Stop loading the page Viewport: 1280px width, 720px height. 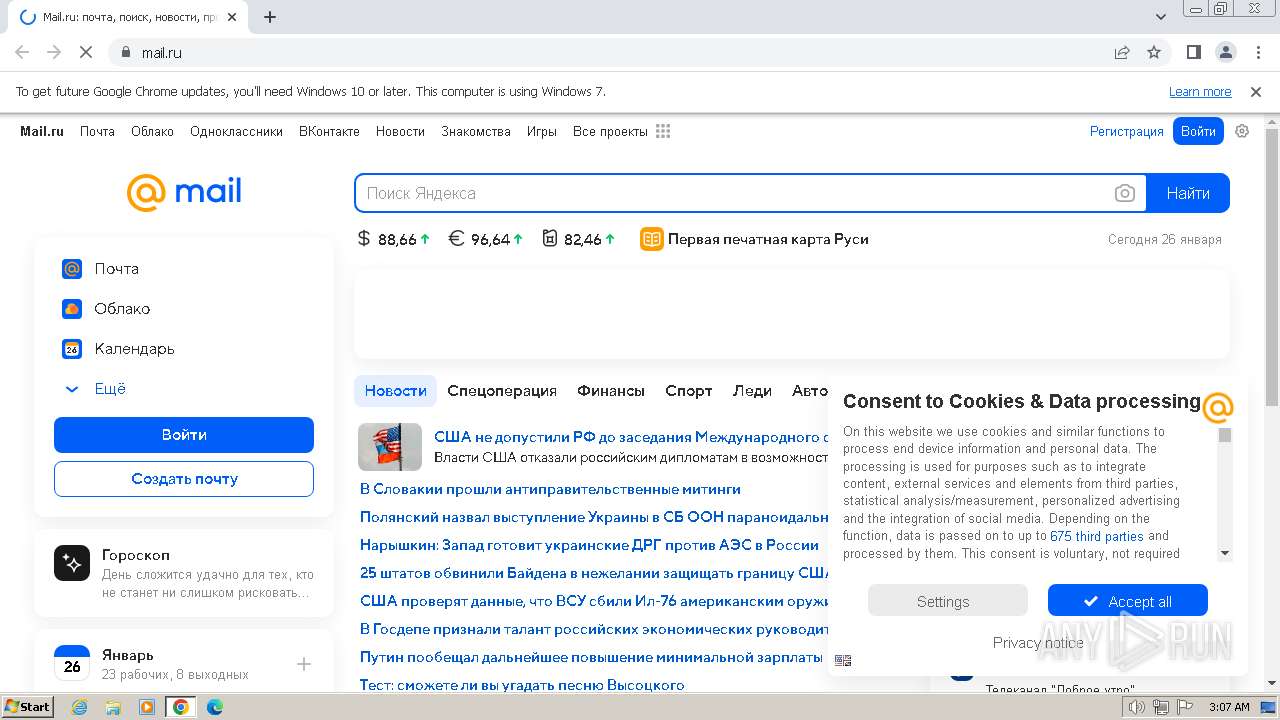click(x=86, y=52)
